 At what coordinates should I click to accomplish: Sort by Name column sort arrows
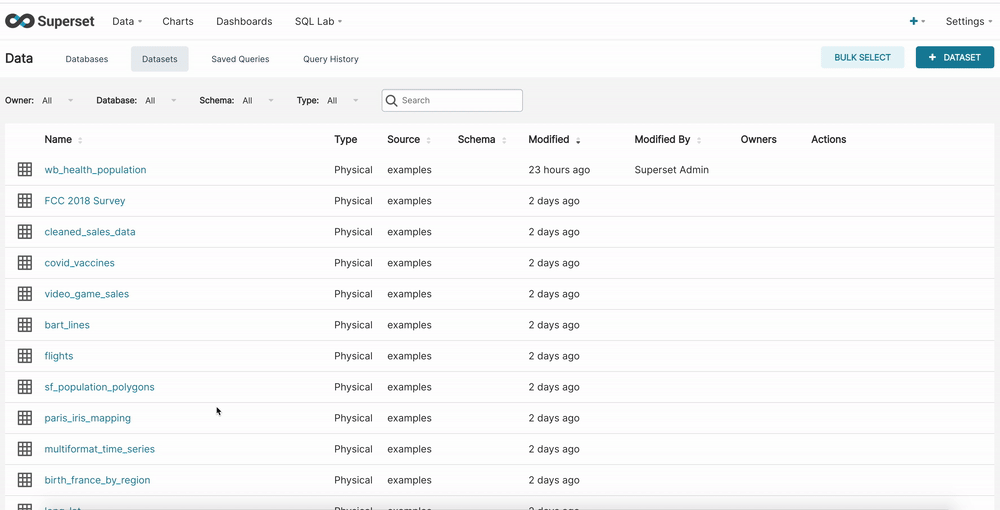point(80,140)
